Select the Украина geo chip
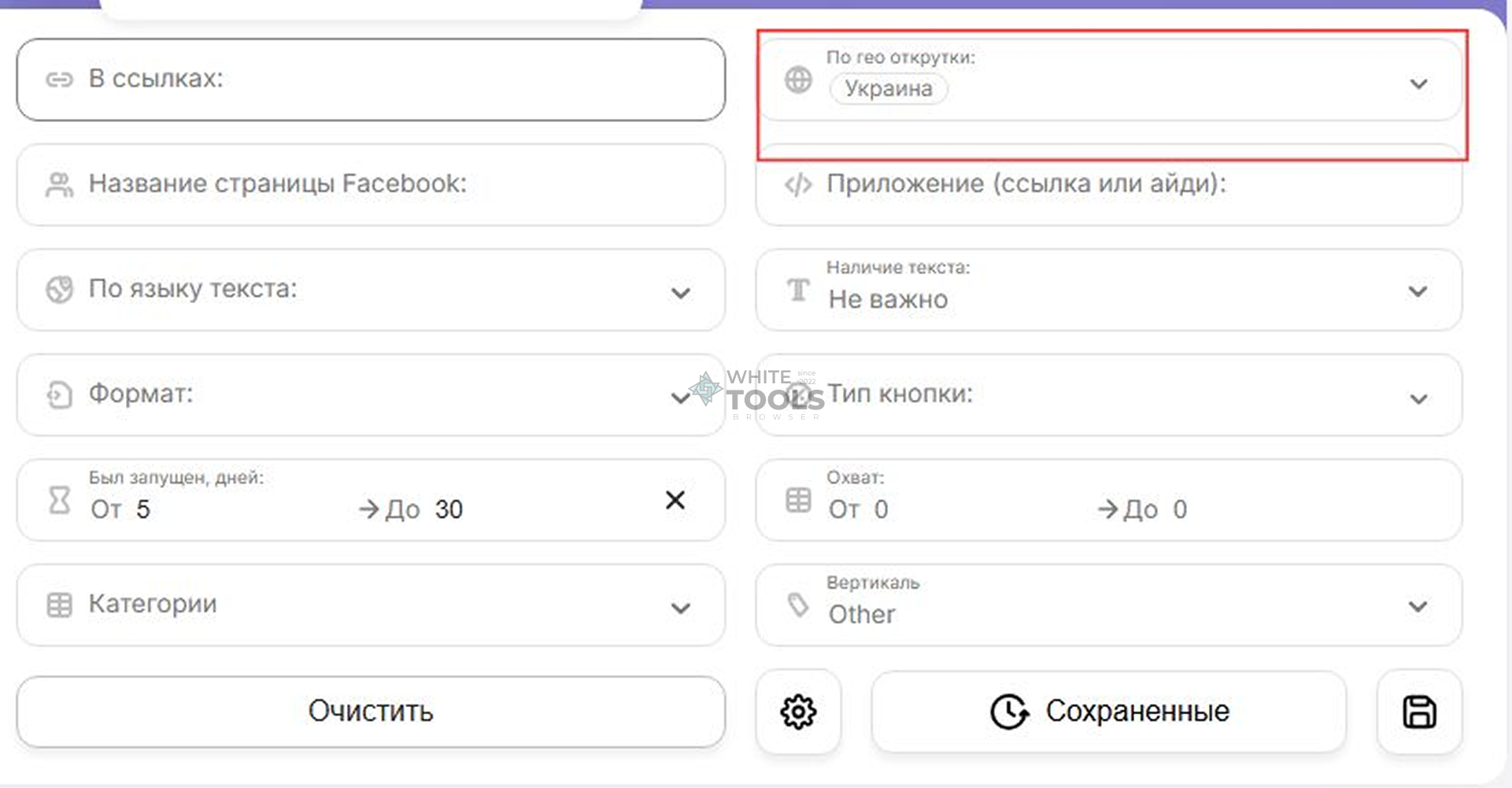Screen dimensions: 1512x788 click(889, 89)
